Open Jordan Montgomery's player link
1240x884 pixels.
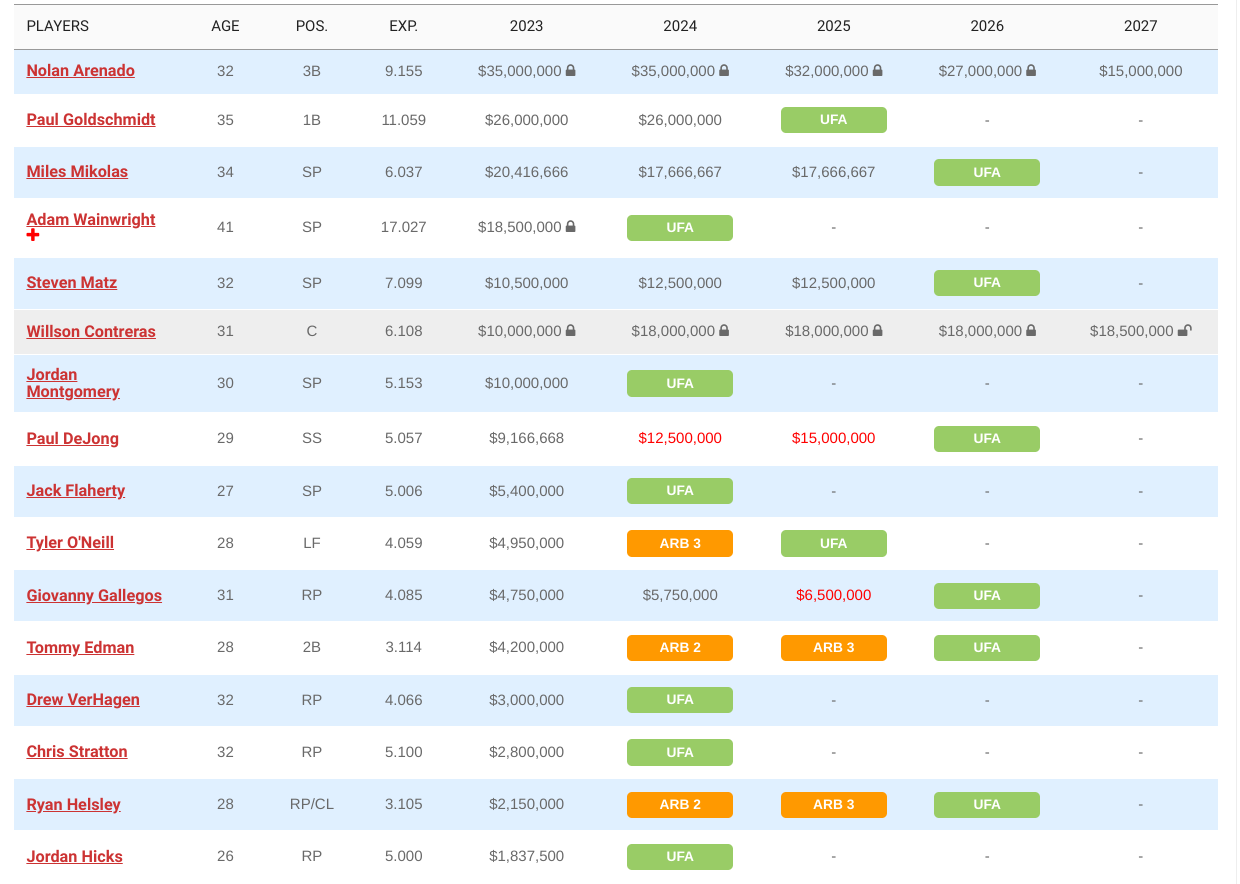73,383
